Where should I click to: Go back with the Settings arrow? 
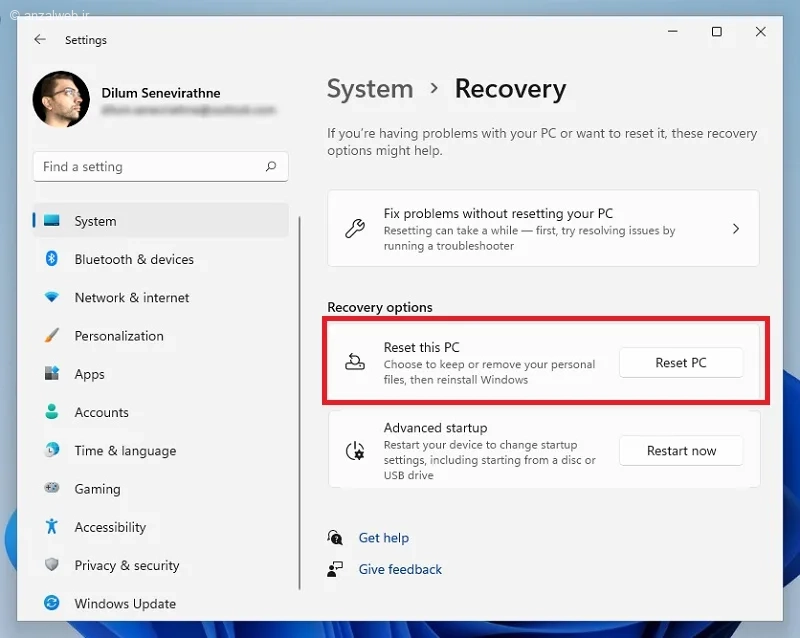coord(40,39)
